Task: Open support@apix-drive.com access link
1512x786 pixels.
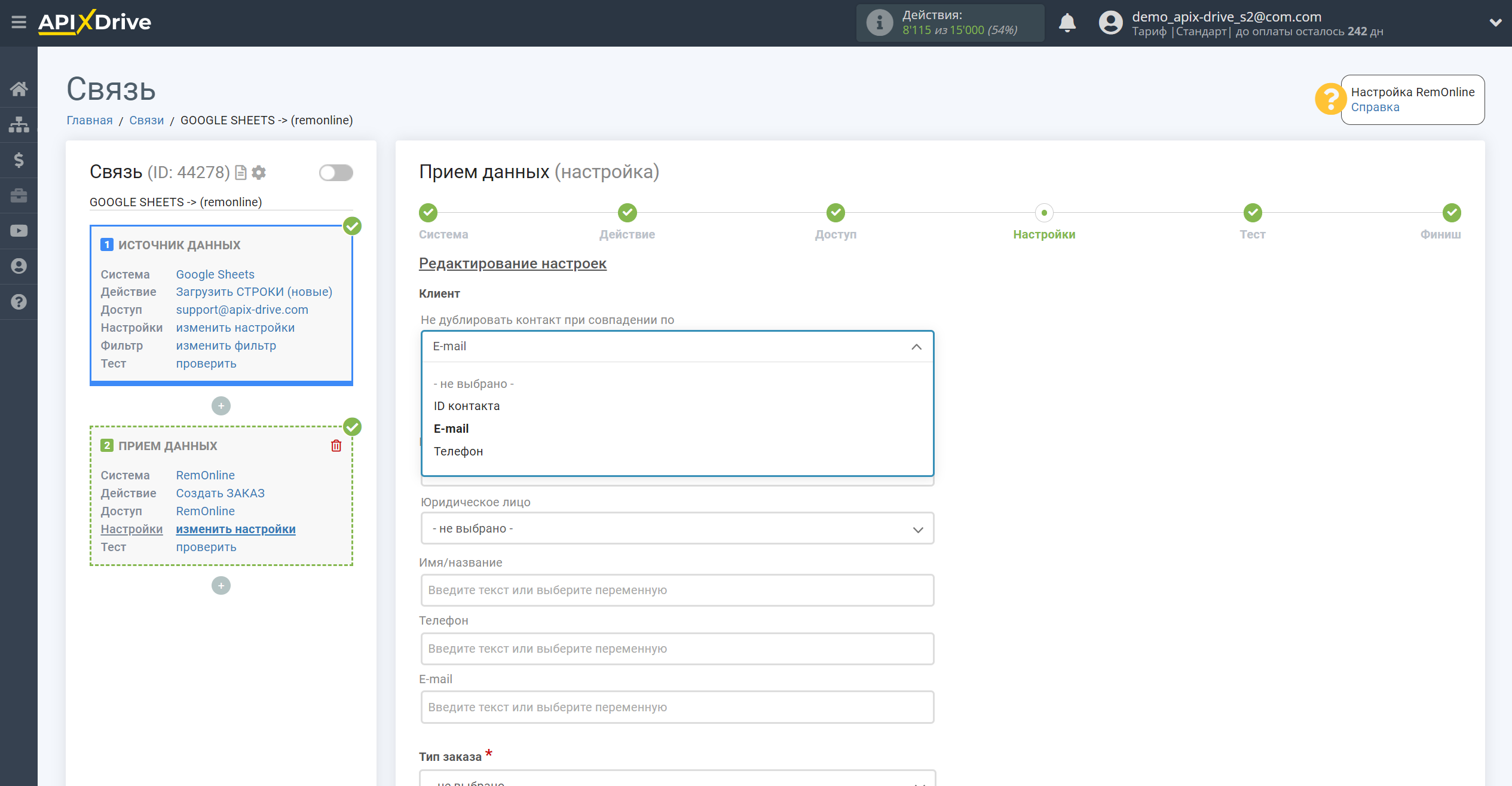Action: coord(242,310)
